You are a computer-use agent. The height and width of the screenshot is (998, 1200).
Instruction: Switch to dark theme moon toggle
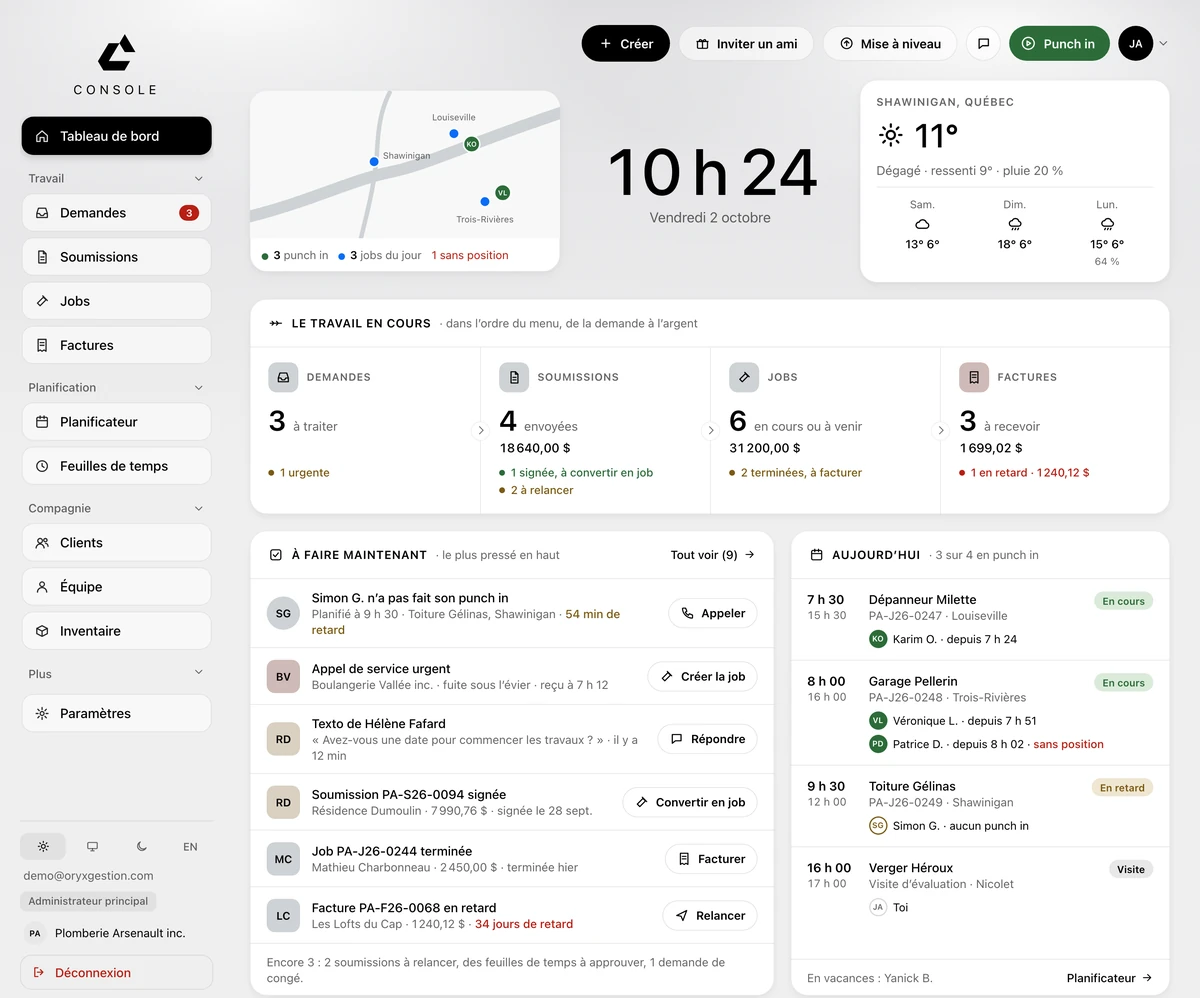click(141, 846)
